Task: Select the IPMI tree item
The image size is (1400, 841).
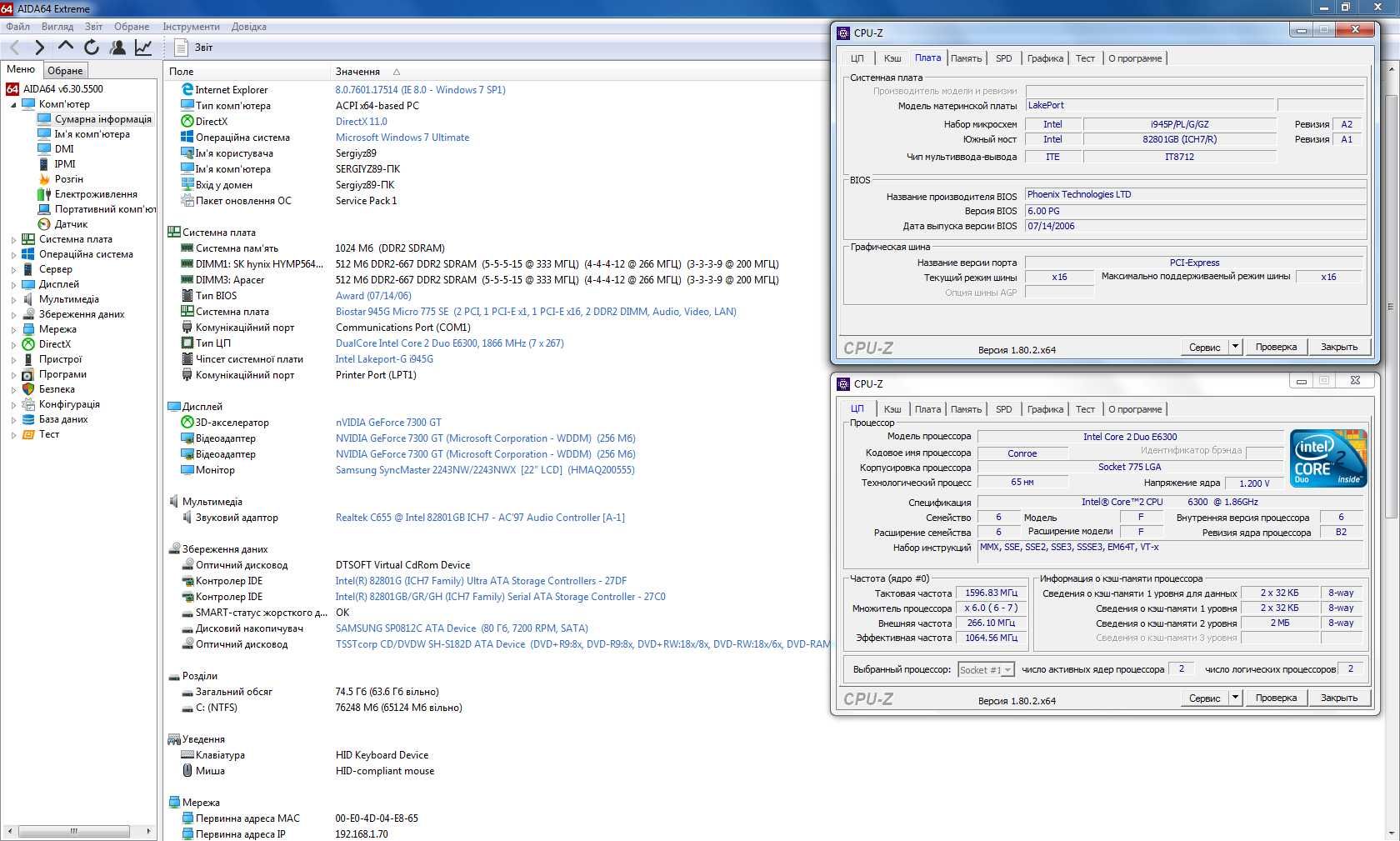Action: (x=65, y=164)
